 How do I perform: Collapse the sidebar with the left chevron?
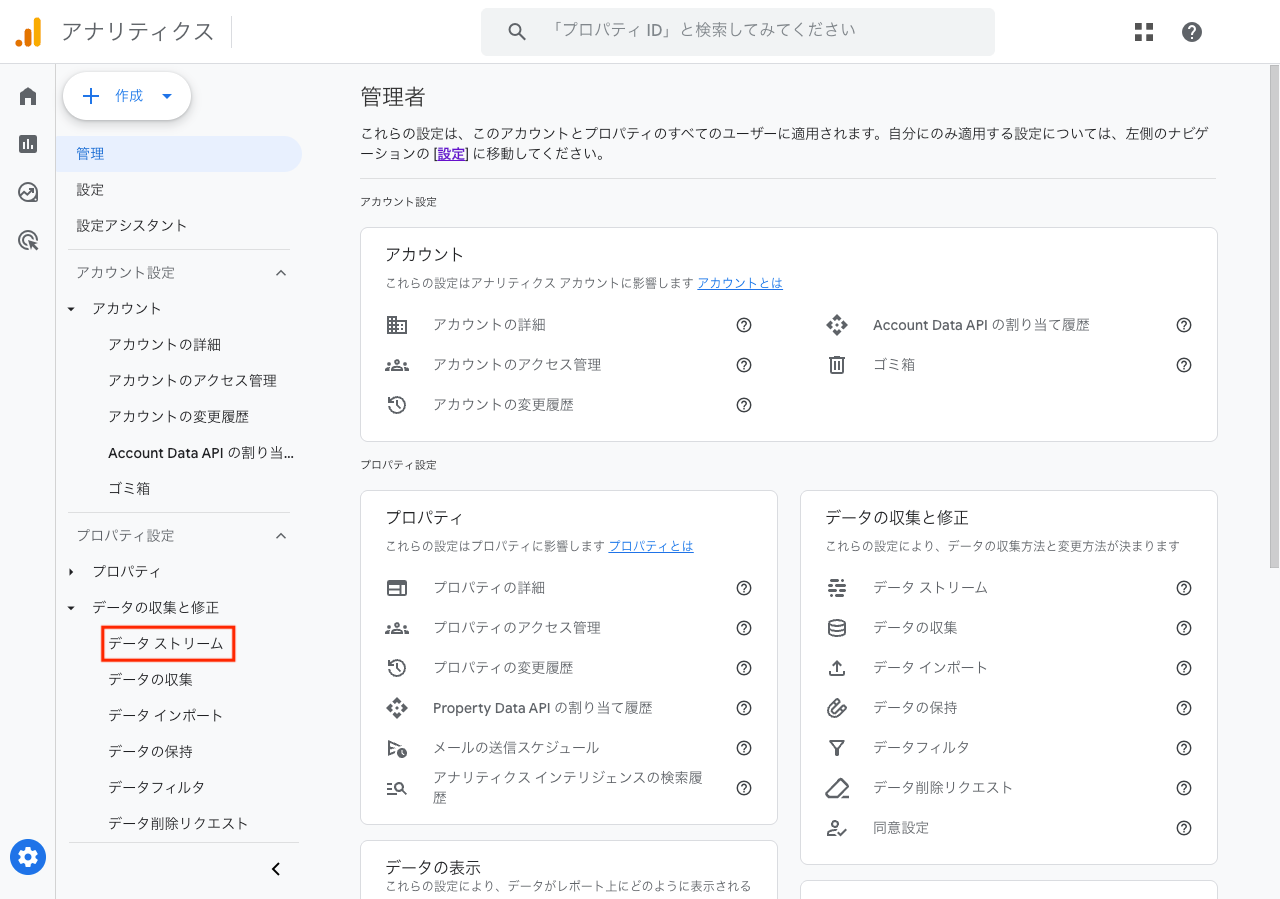click(275, 868)
